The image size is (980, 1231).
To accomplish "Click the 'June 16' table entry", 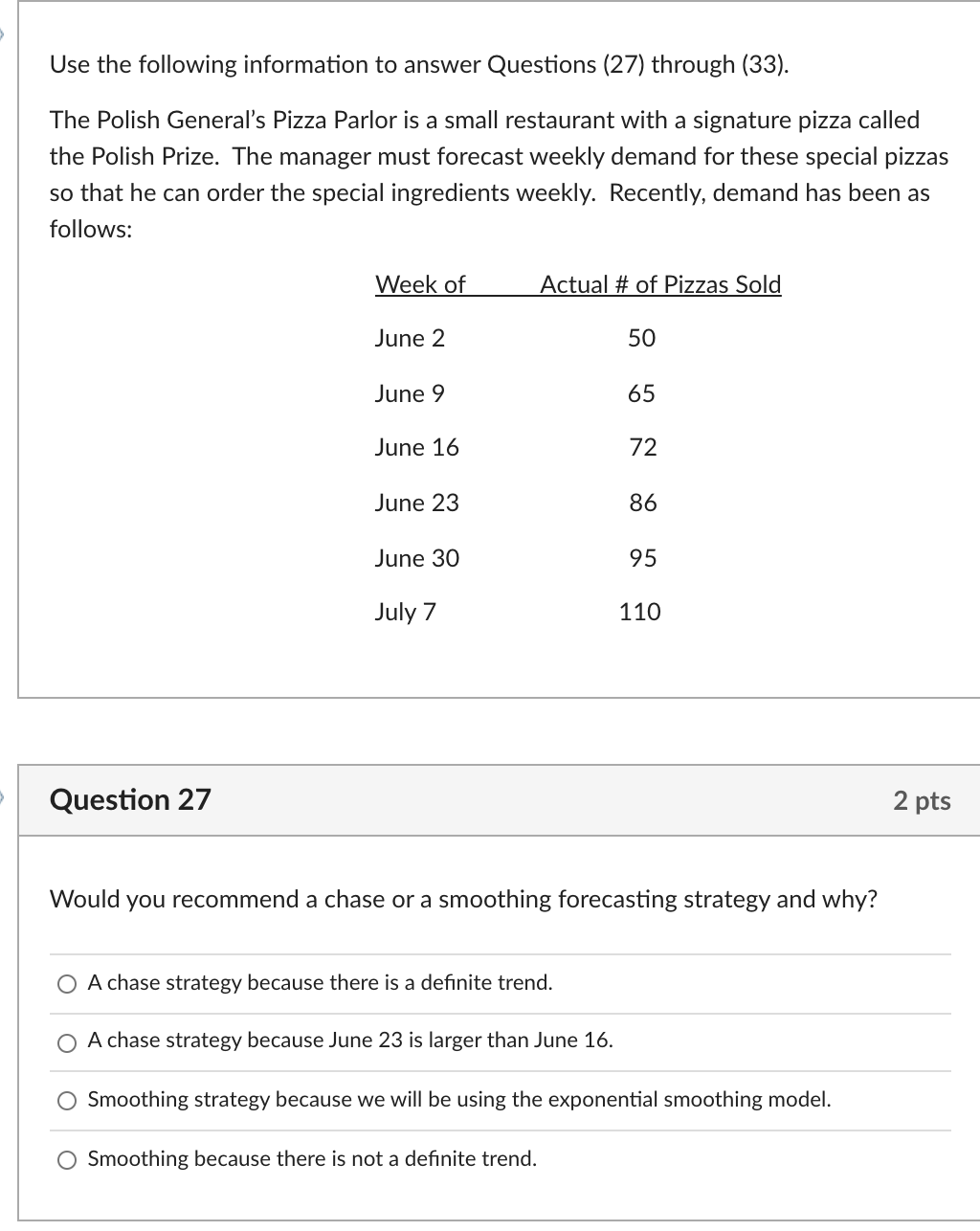I will click(x=416, y=447).
